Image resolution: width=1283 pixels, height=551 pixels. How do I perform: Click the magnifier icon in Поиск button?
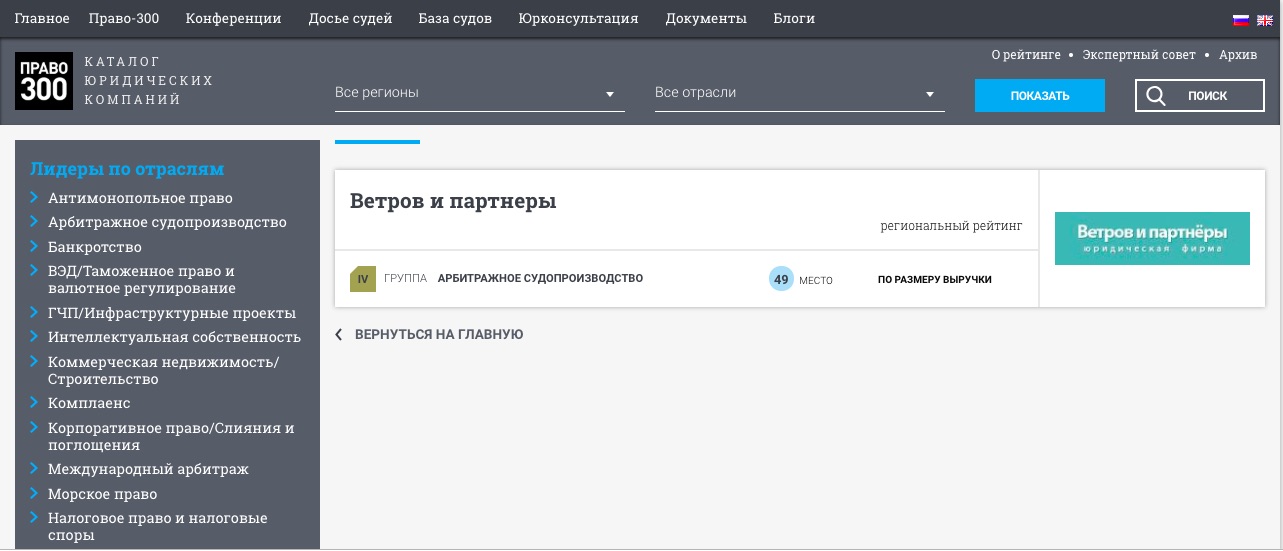pyautogui.click(x=1156, y=96)
